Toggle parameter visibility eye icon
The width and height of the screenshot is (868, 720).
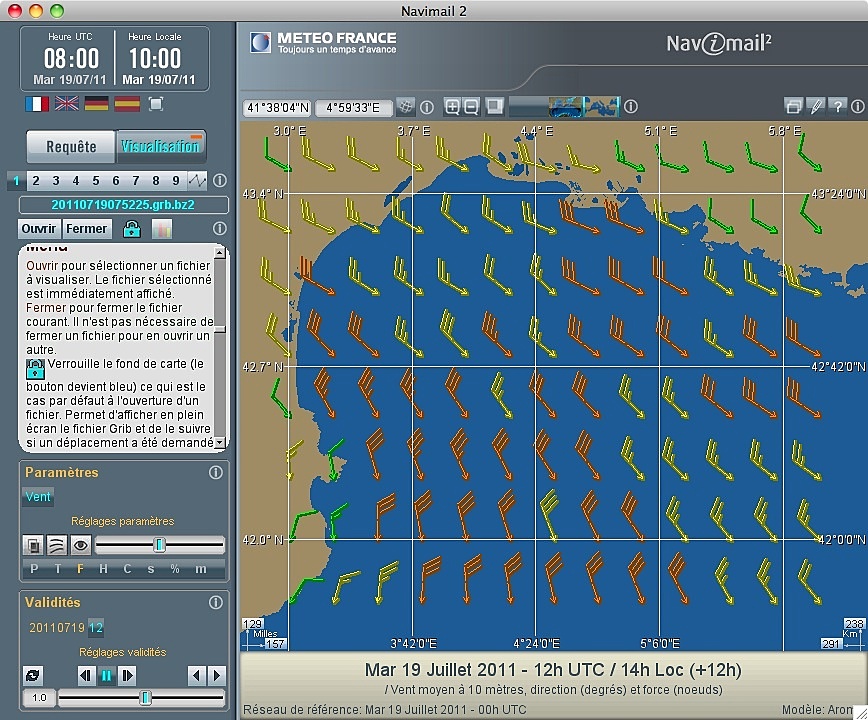point(80,545)
